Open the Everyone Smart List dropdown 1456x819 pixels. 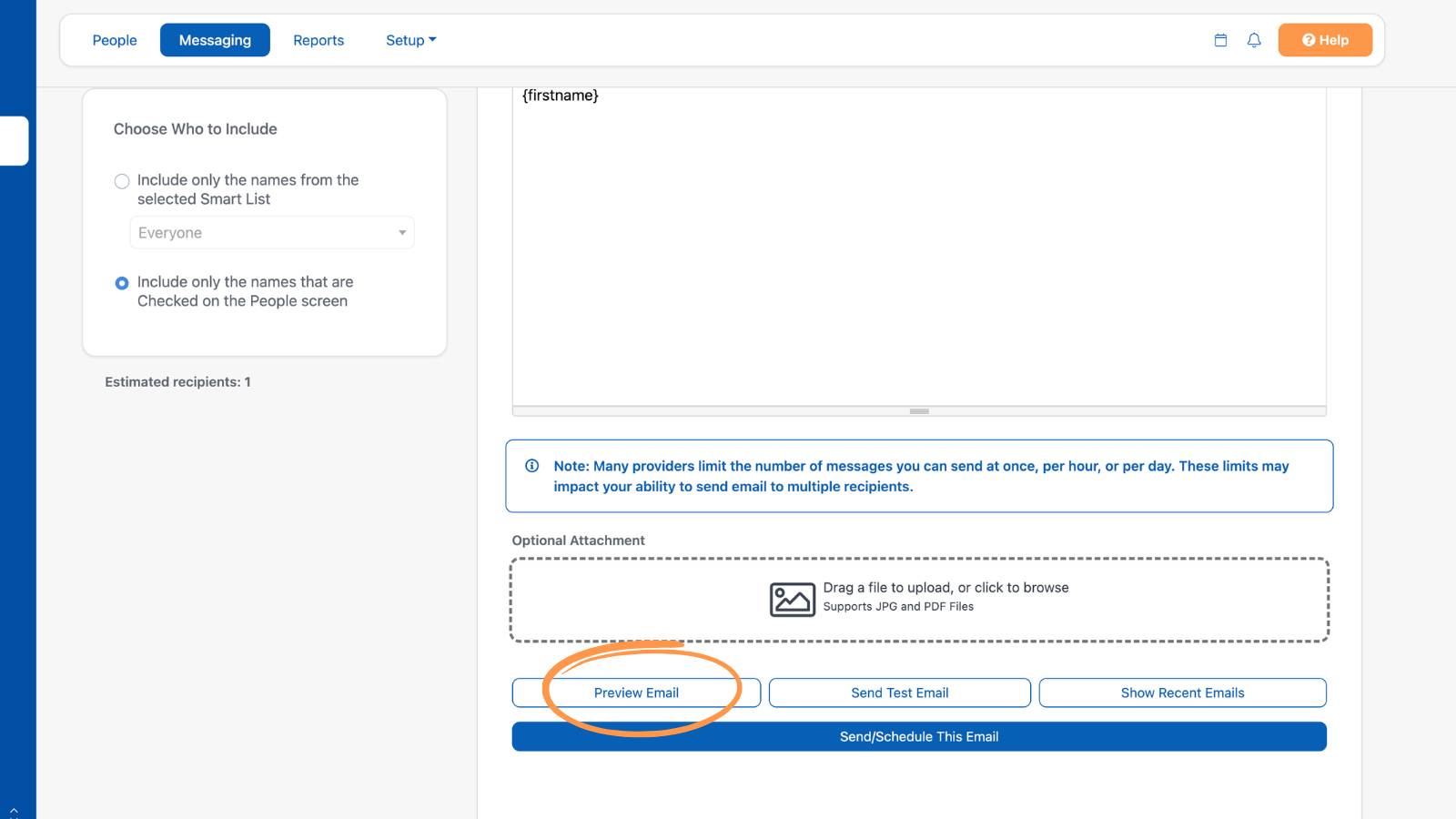[272, 233]
